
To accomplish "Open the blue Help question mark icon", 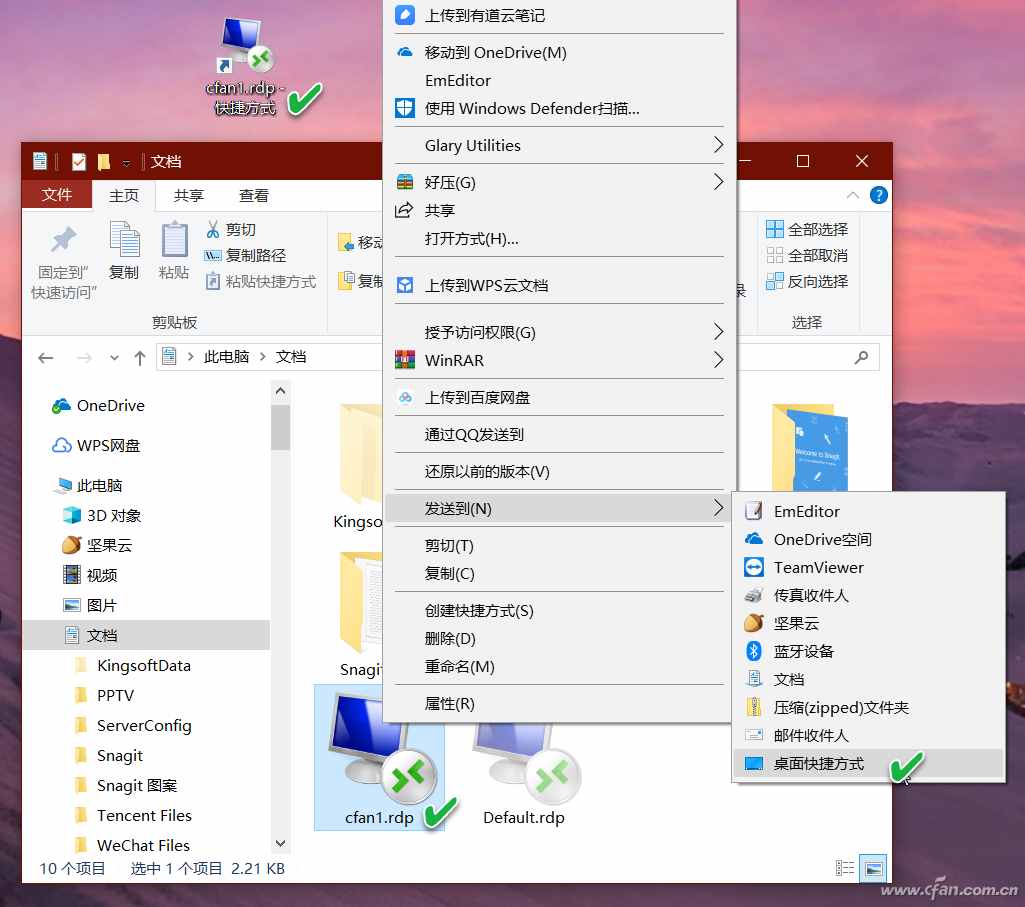I will 879,195.
